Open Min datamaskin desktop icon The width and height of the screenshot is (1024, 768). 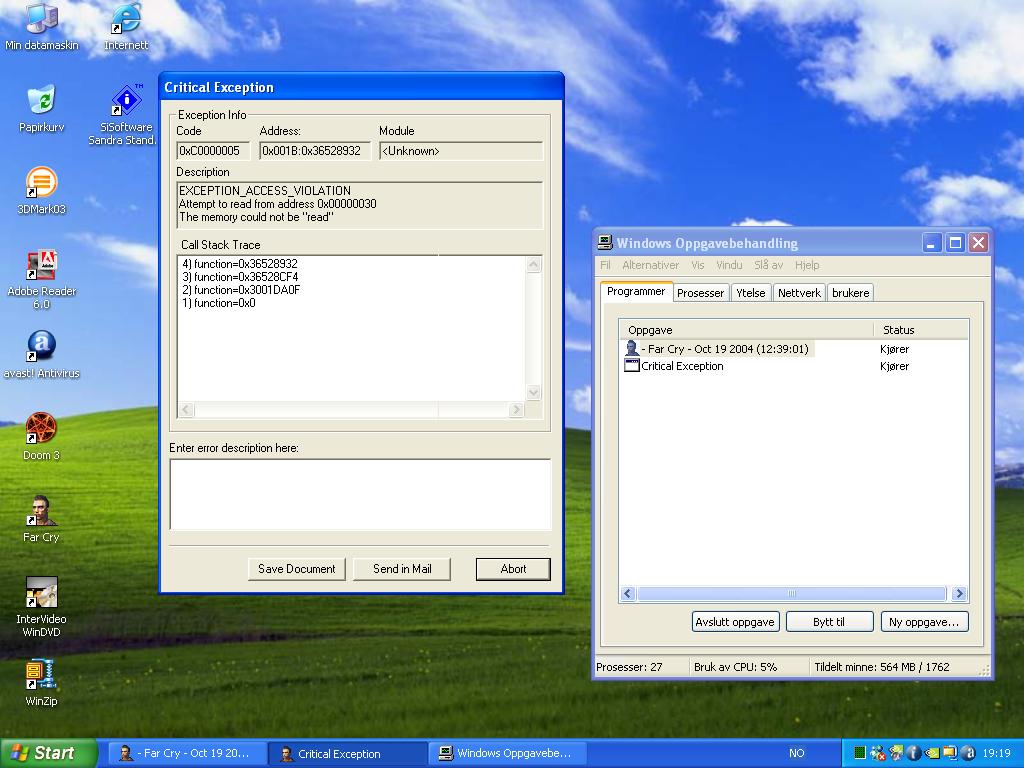[41, 26]
